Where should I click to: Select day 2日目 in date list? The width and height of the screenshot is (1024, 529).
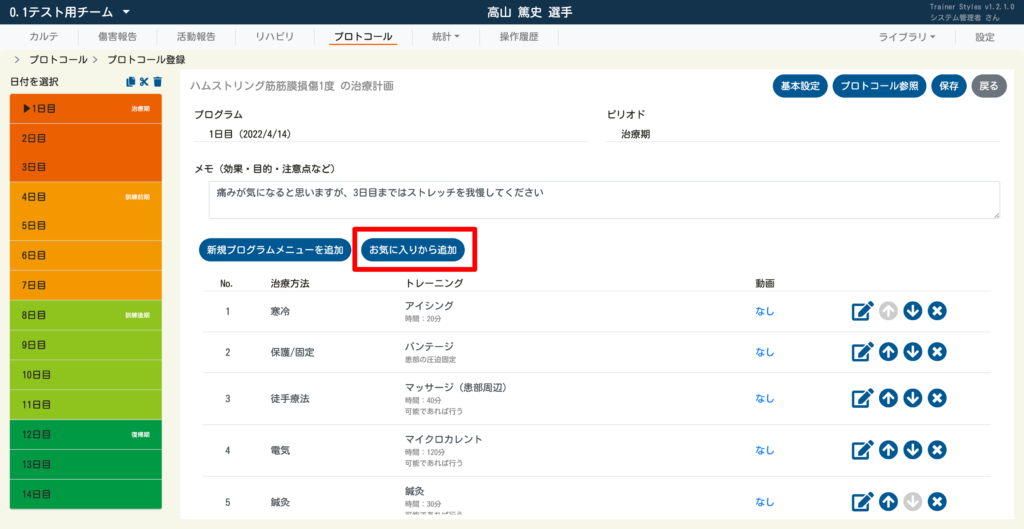pyautogui.click(x=86, y=138)
